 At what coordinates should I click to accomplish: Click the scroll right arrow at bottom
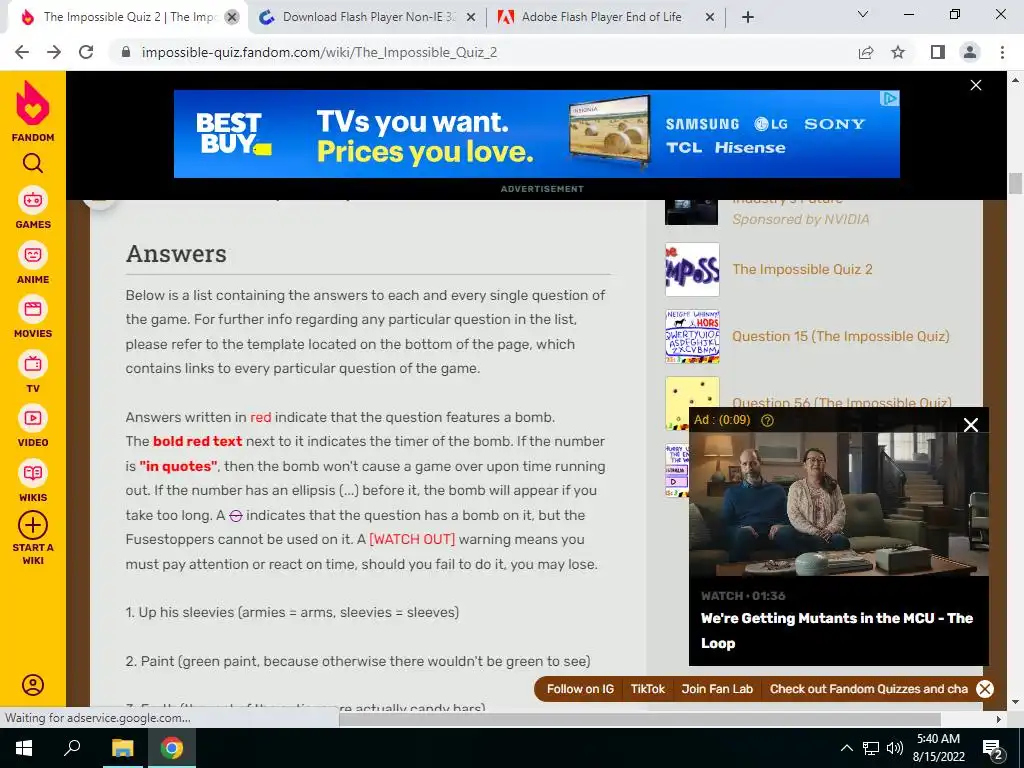[999, 719]
